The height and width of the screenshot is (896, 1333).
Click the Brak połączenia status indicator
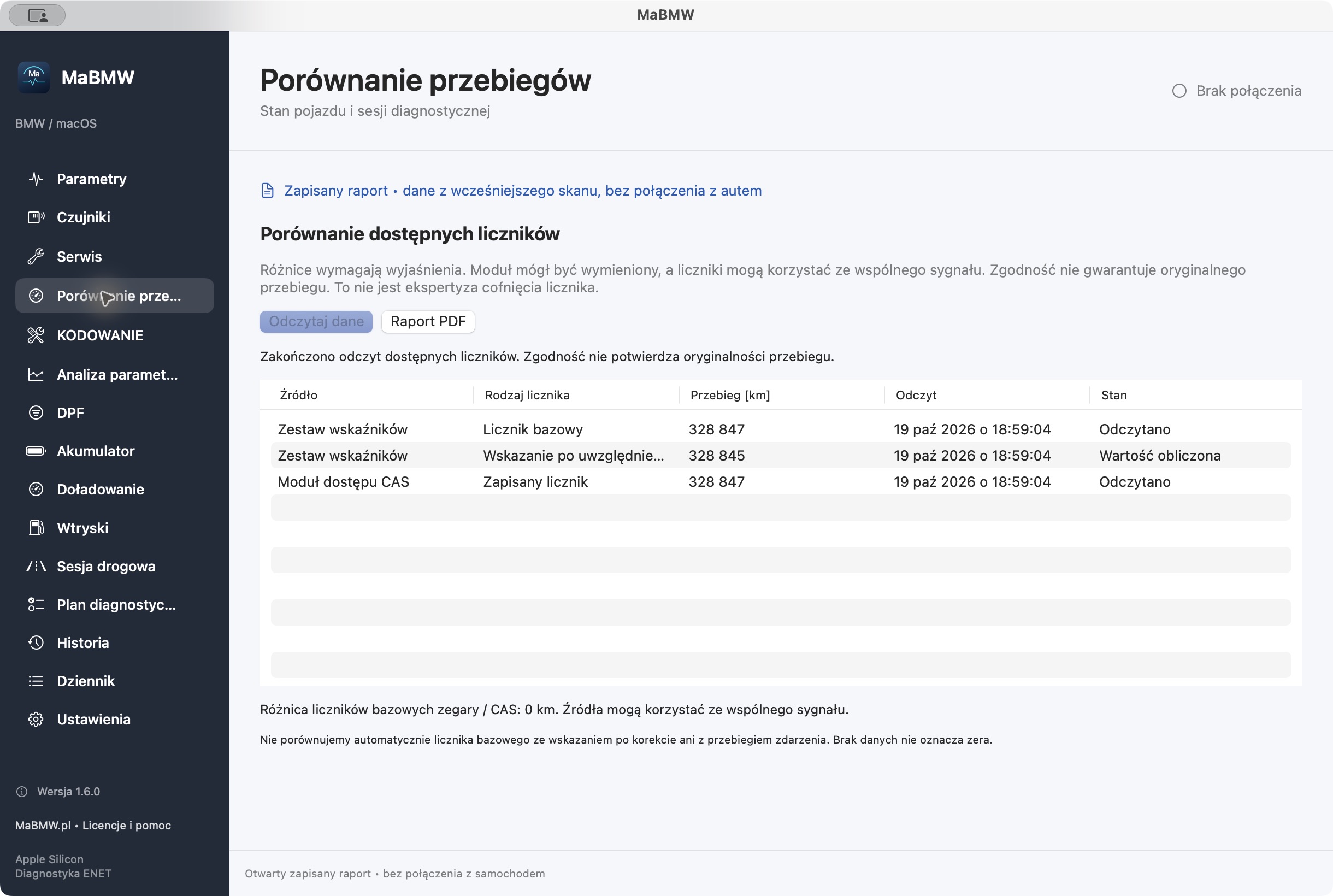click(x=1236, y=91)
